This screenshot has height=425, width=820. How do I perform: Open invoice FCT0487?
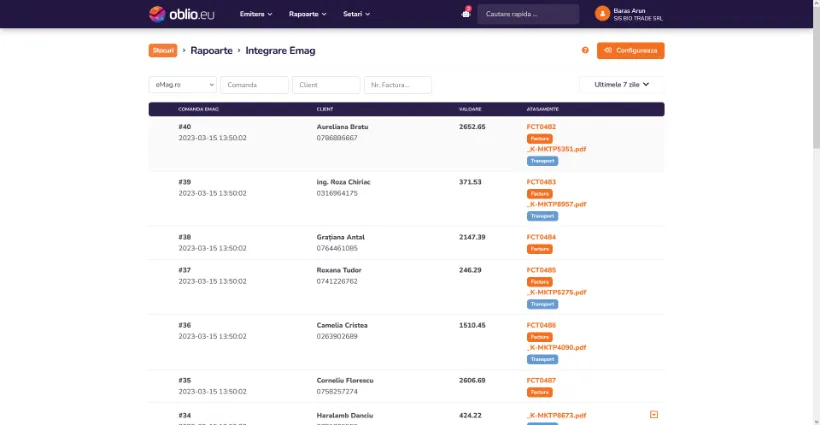pos(541,381)
